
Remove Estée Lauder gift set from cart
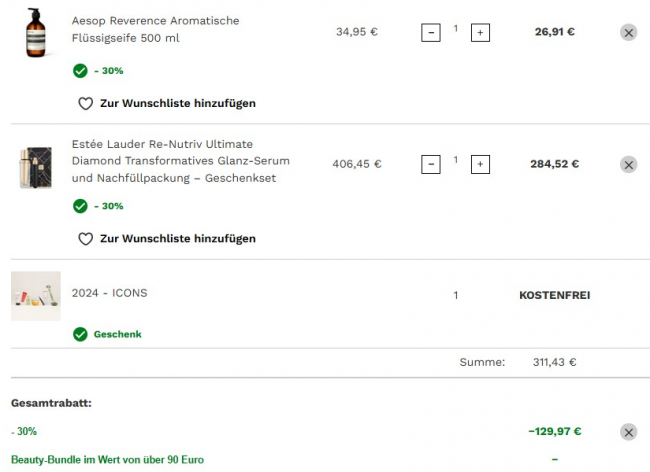click(x=628, y=165)
